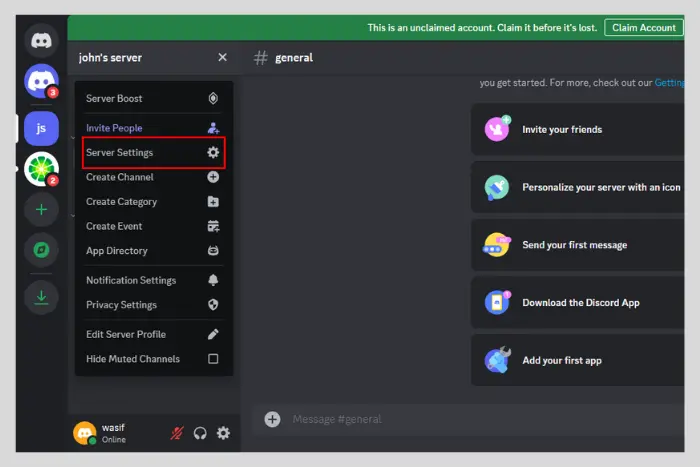Open Notification Settings menu item
The height and width of the screenshot is (467, 700).
(154, 280)
